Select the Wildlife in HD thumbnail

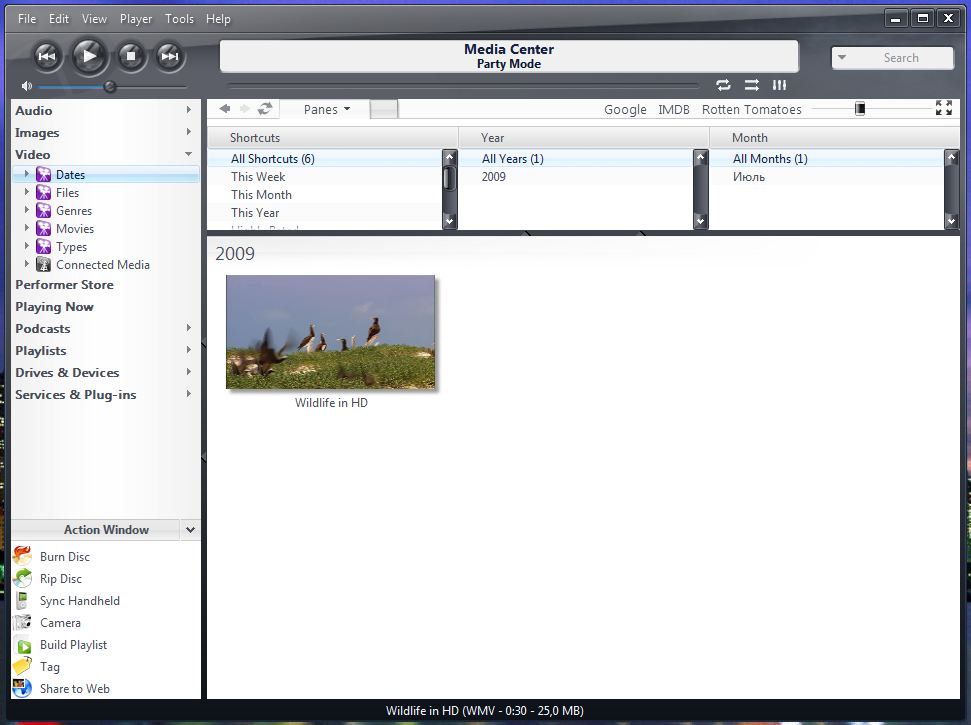pyautogui.click(x=331, y=332)
